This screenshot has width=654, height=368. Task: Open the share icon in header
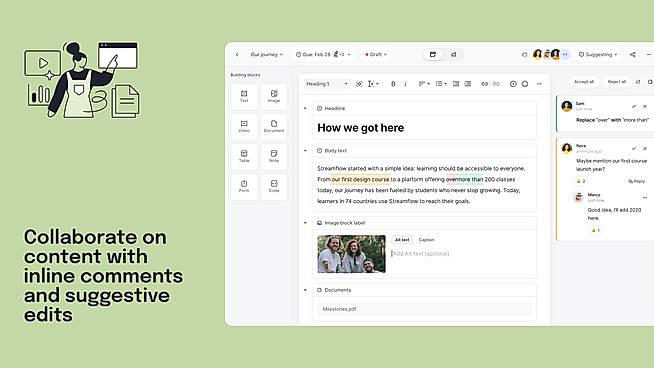click(x=632, y=55)
